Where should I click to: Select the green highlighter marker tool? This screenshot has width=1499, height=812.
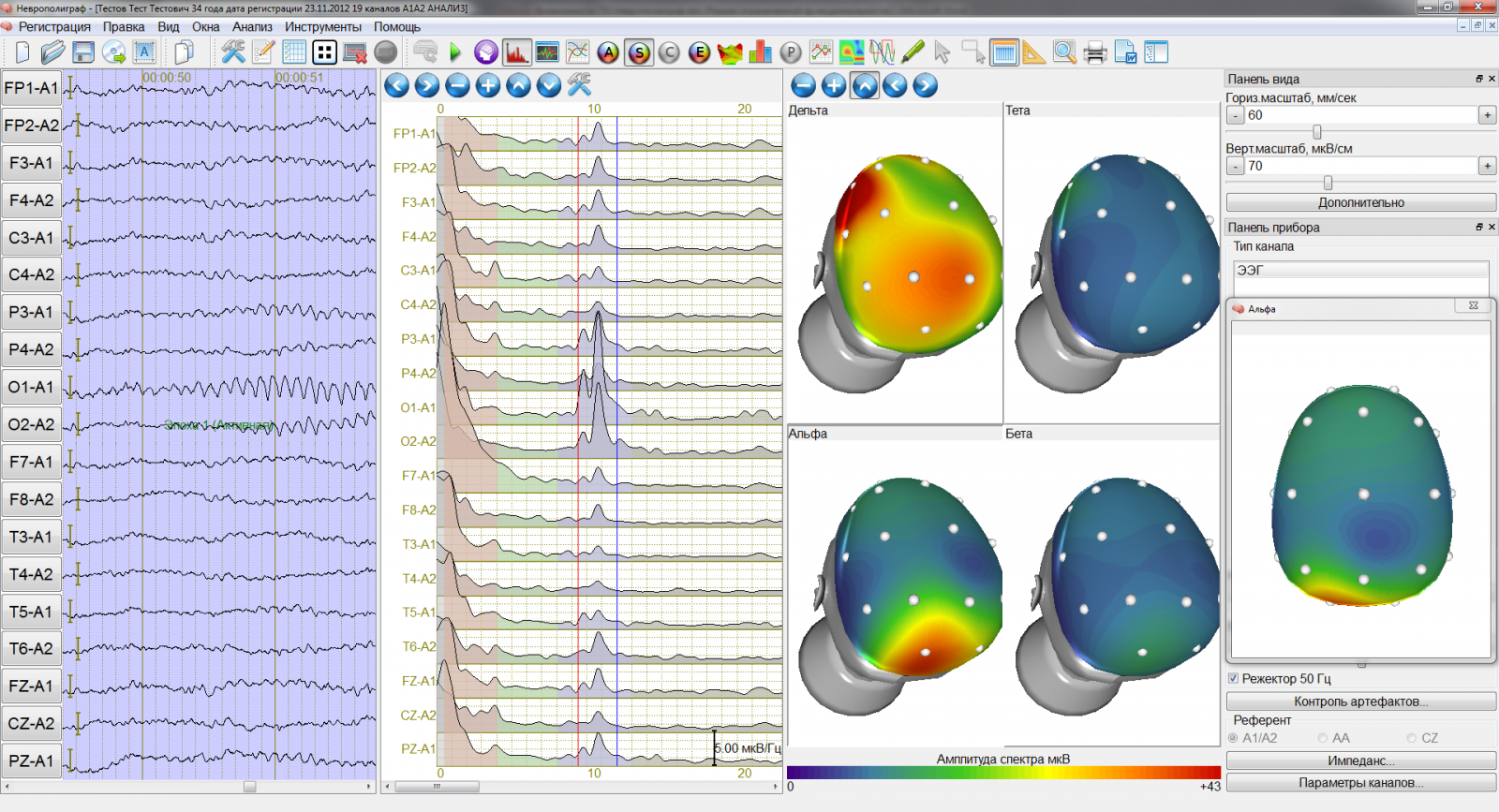click(913, 52)
